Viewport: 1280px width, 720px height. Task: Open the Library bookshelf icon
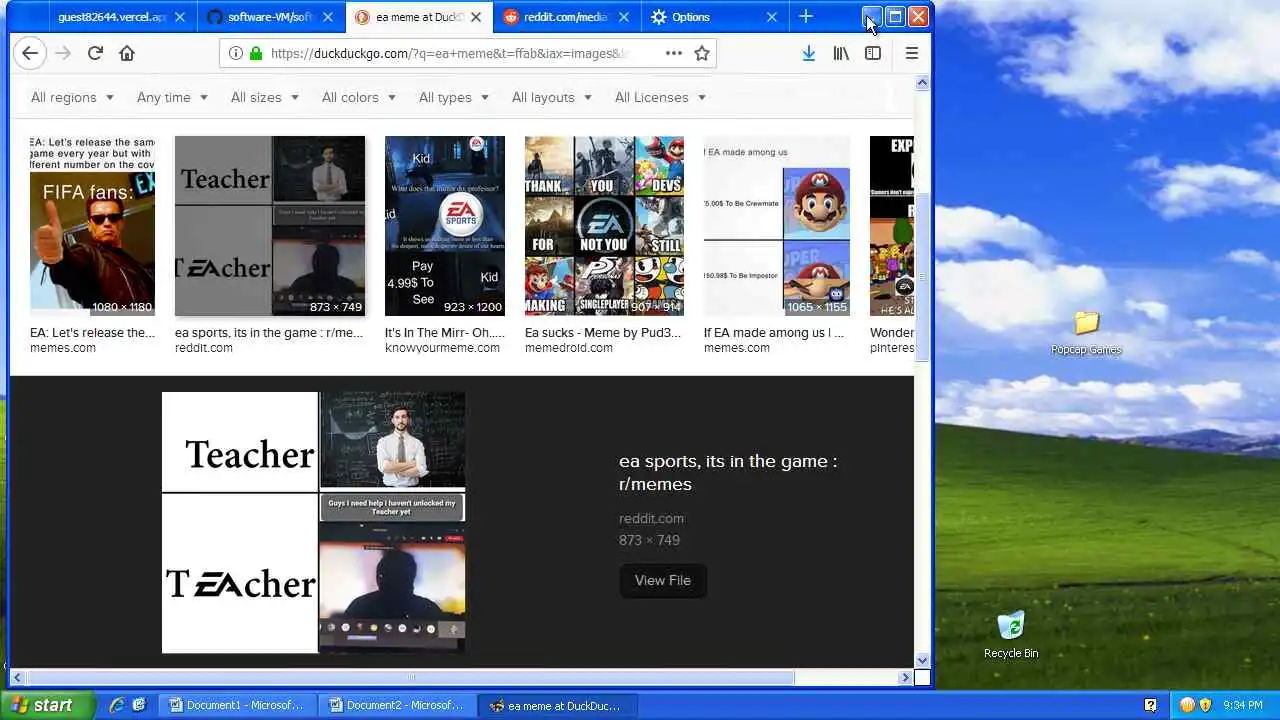point(841,54)
